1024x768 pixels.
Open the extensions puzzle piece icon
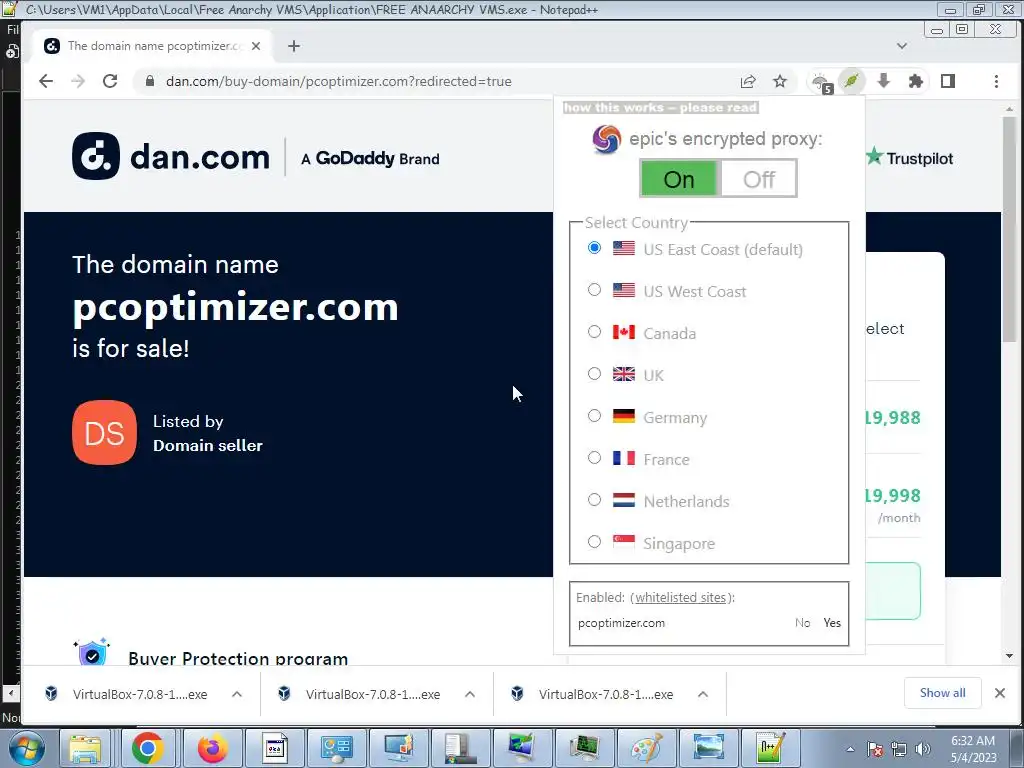[916, 81]
